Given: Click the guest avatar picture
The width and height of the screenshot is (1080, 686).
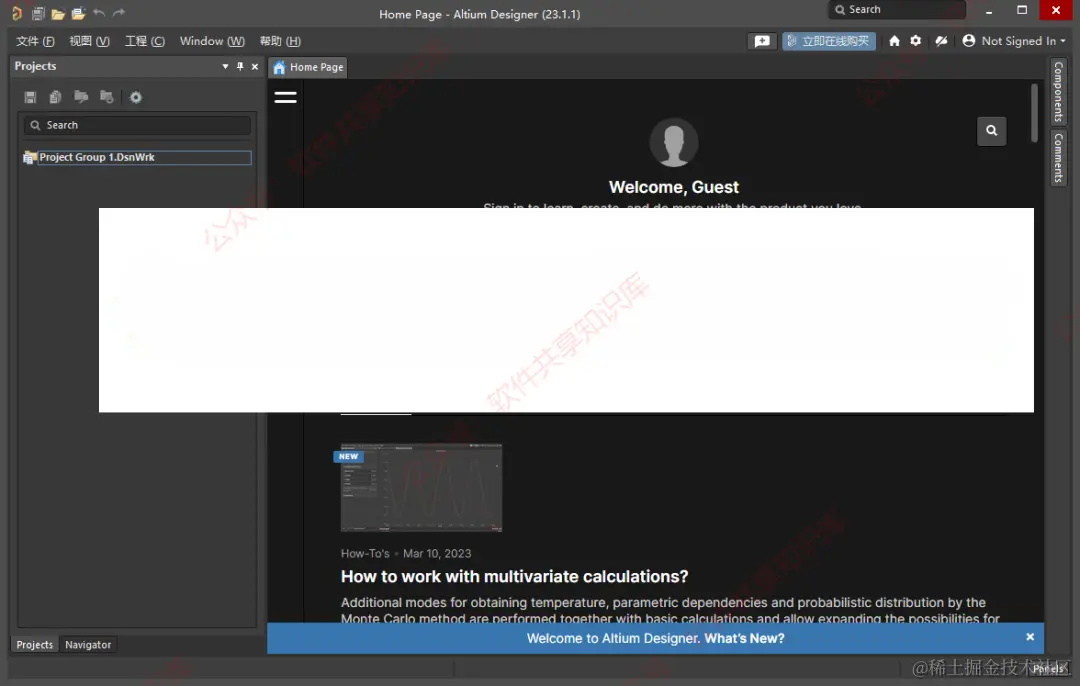Looking at the screenshot, I should tap(674, 143).
